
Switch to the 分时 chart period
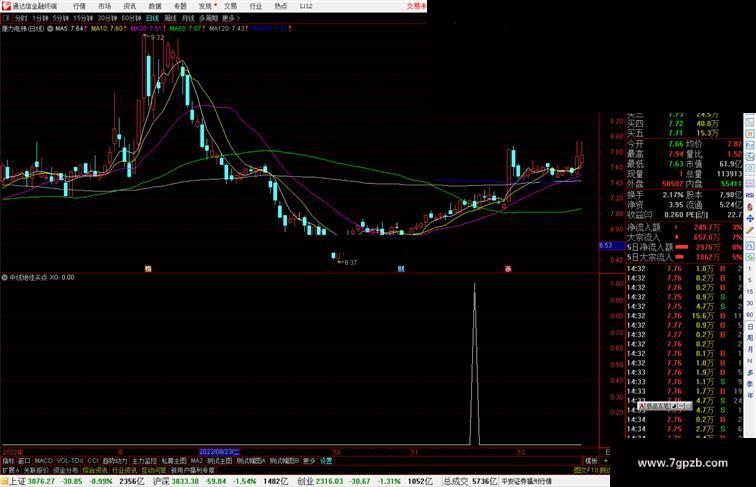click(21, 18)
